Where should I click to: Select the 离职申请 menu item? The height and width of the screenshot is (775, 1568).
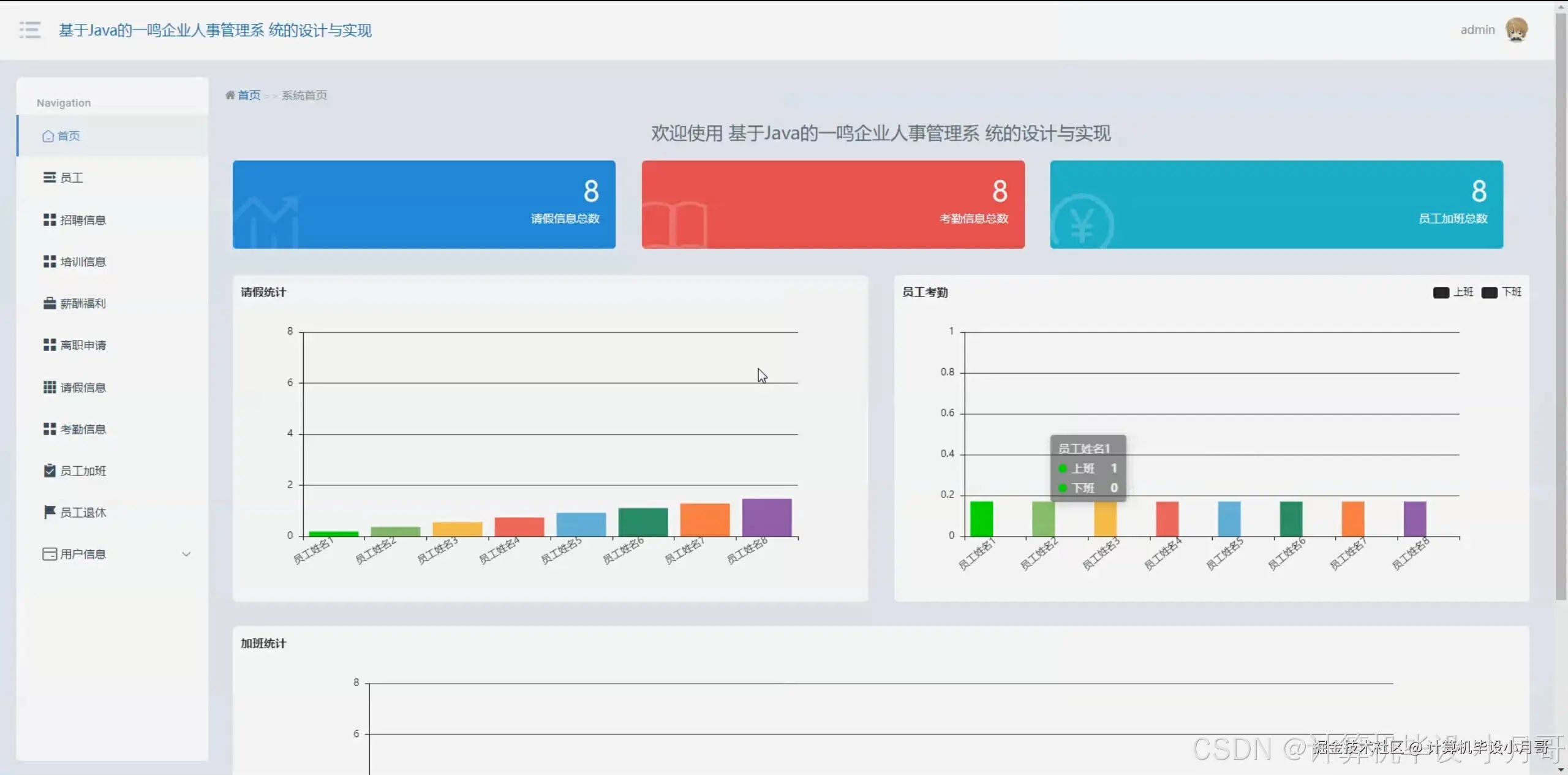(x=83, y=346)
